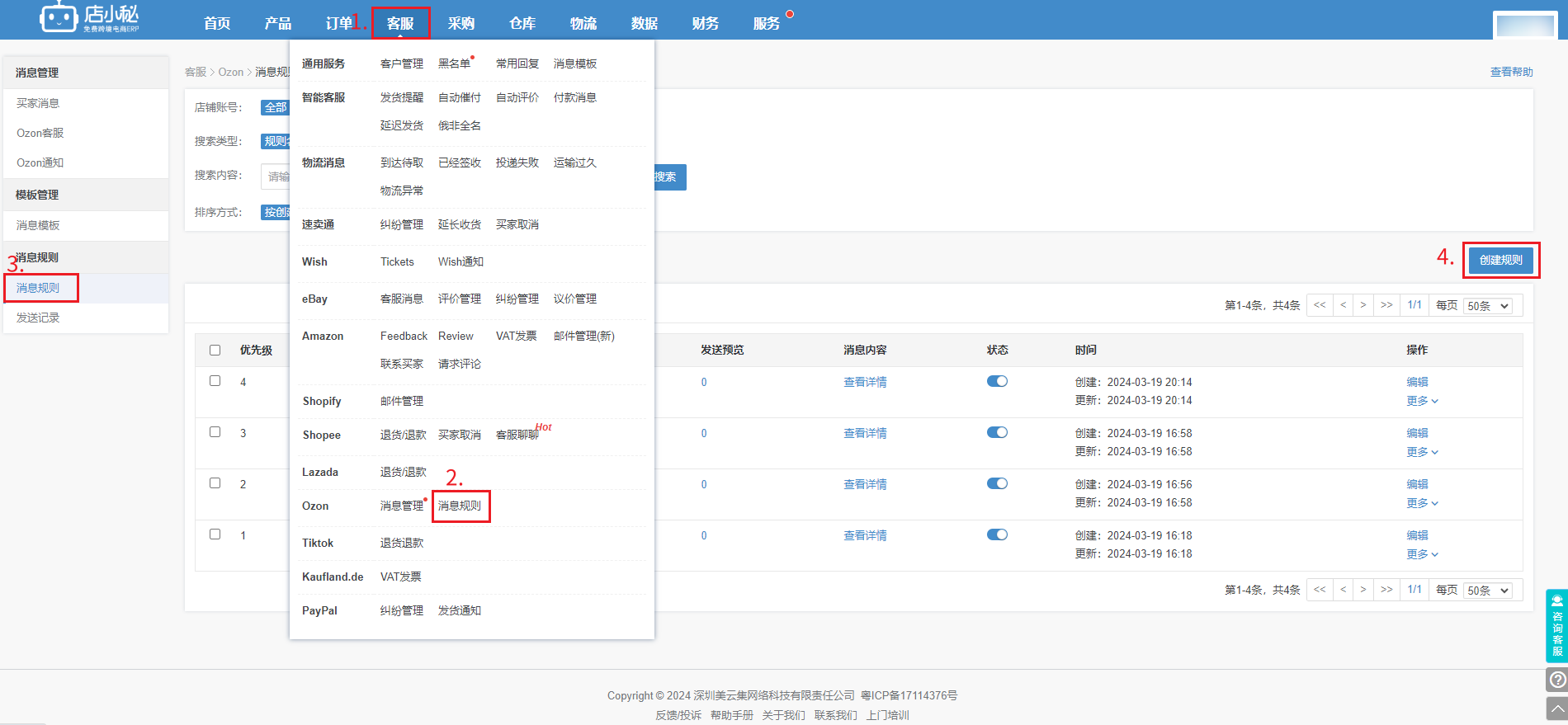Expand 更多 for the 16:18 rule row
Viewport: 1568px width, 725px height.
point(1422,554)
